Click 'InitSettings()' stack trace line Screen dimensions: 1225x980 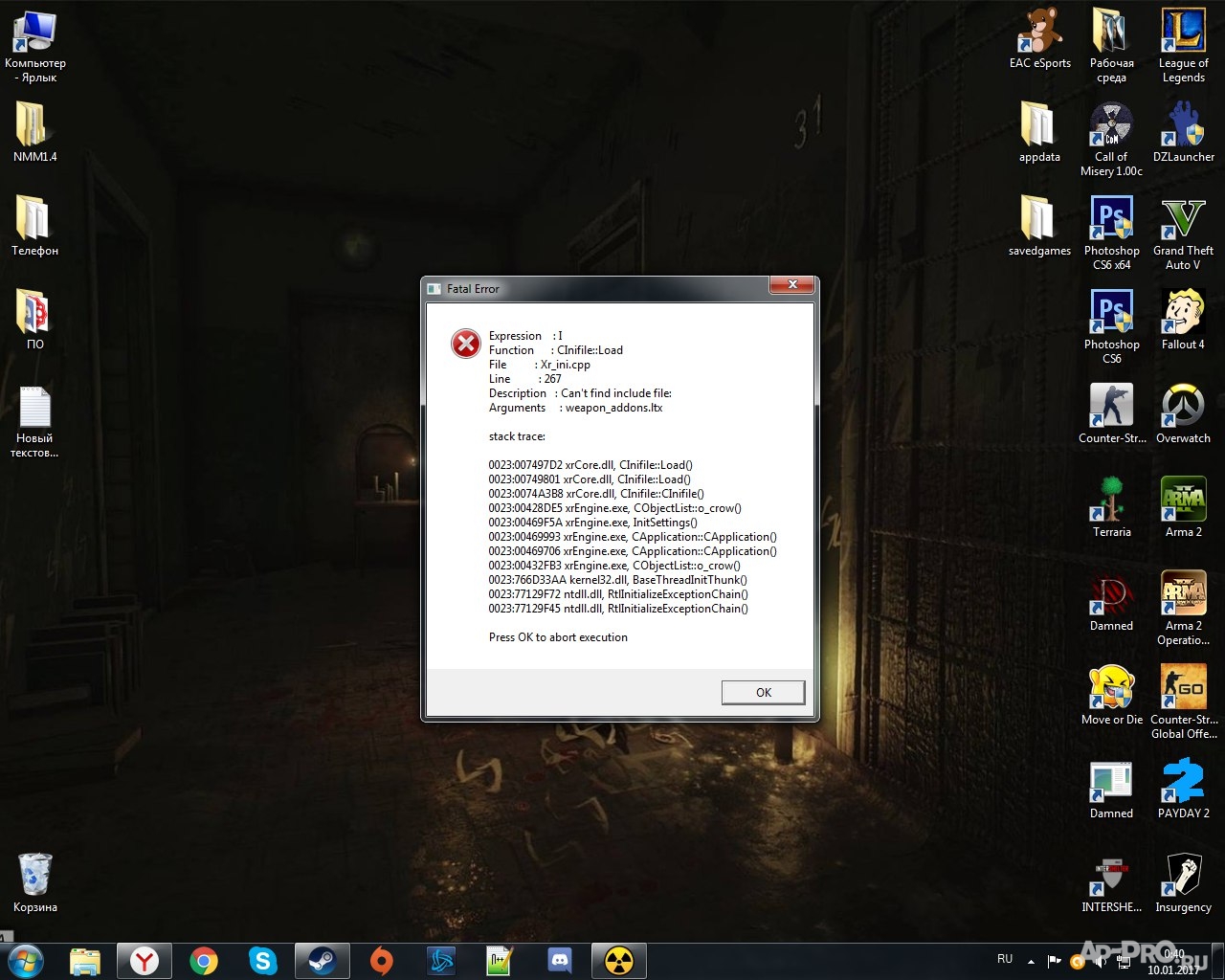[592, 523]
